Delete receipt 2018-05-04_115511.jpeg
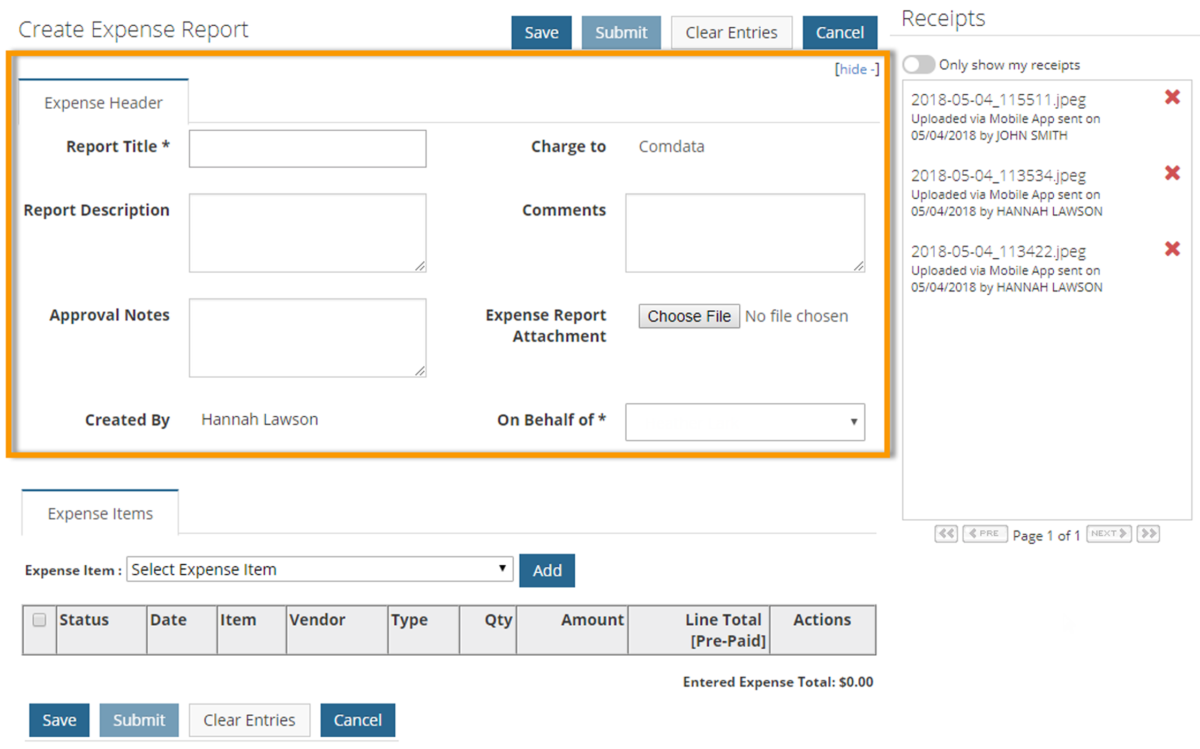Viewport: 1200px width, 749px height. pyautogui.click(x=1171, y=97)
